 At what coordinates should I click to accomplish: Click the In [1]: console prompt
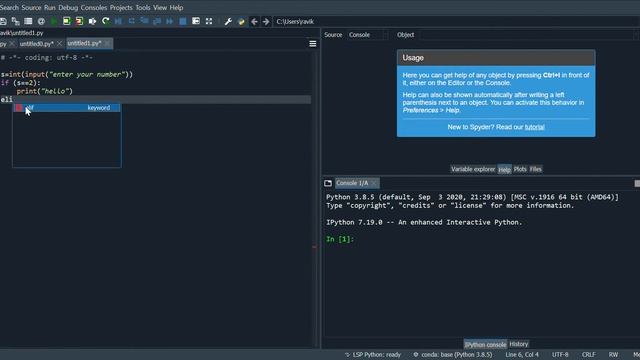[340, 239]
